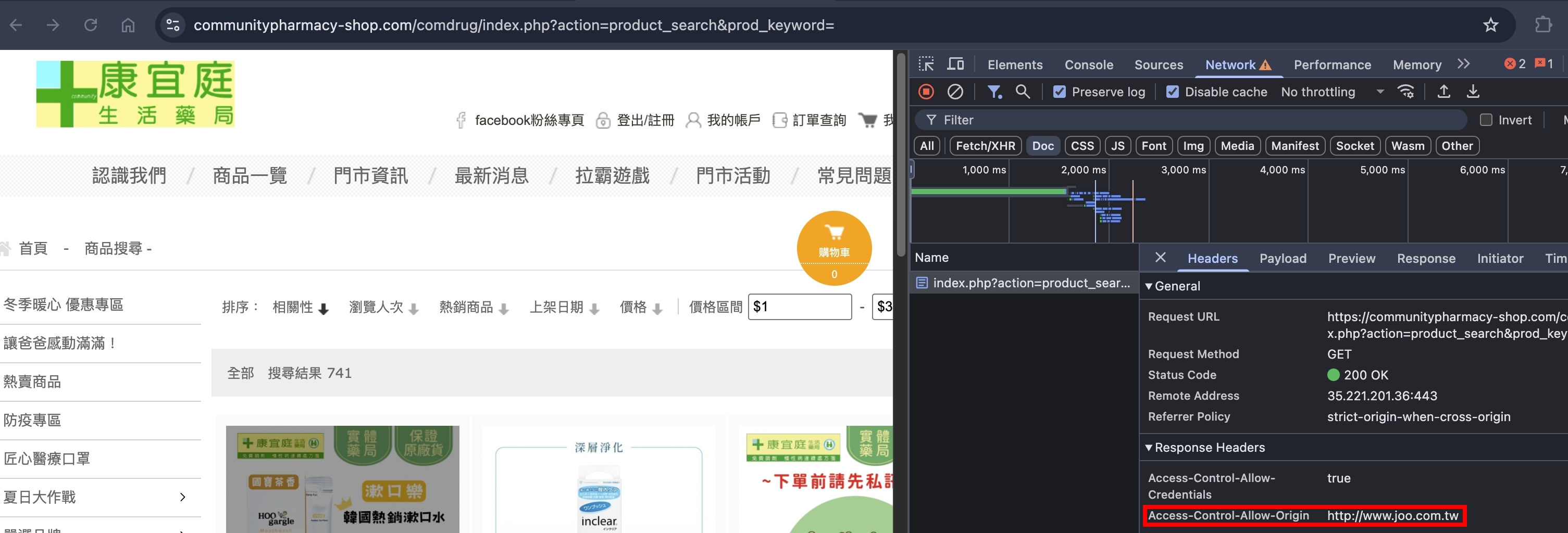This screenshot has height=533, width=1568.
Task: Switch to the Sources tab
Action: click(1159, 65)
